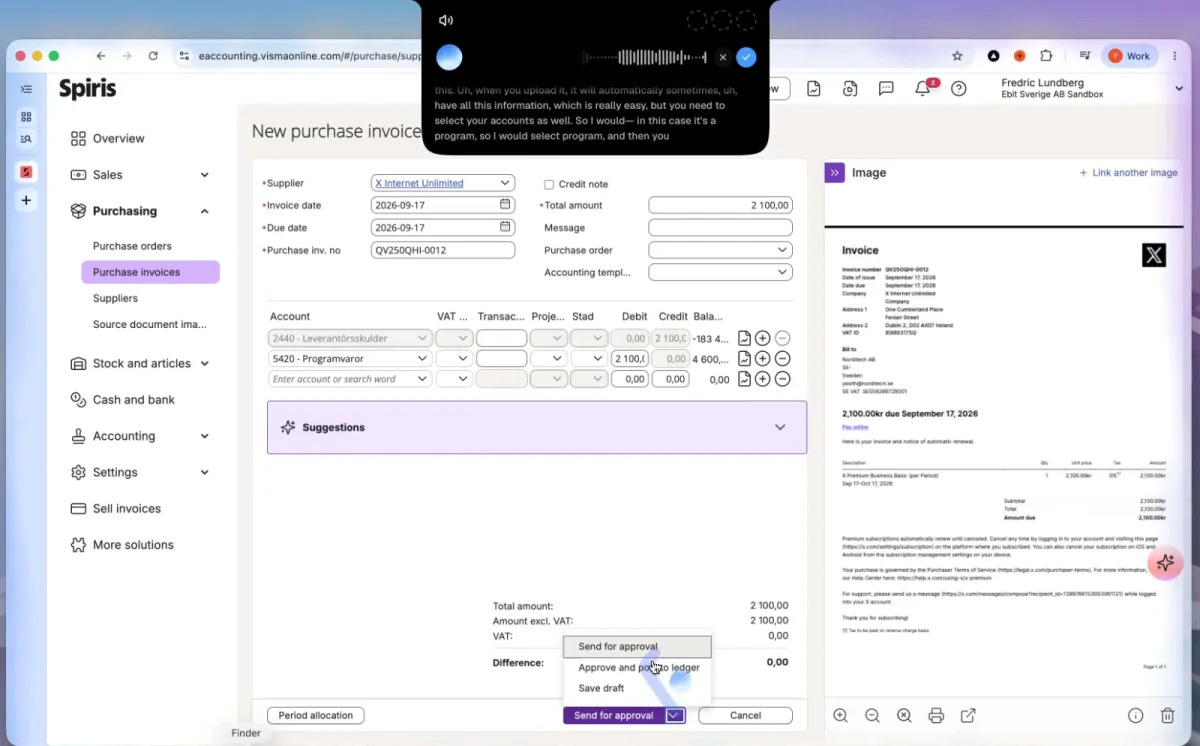Open VAT dropdown on 5420 Programvaror row
Image resolution: width=1200 pixels, height=746 pixels.
(463, 358)
